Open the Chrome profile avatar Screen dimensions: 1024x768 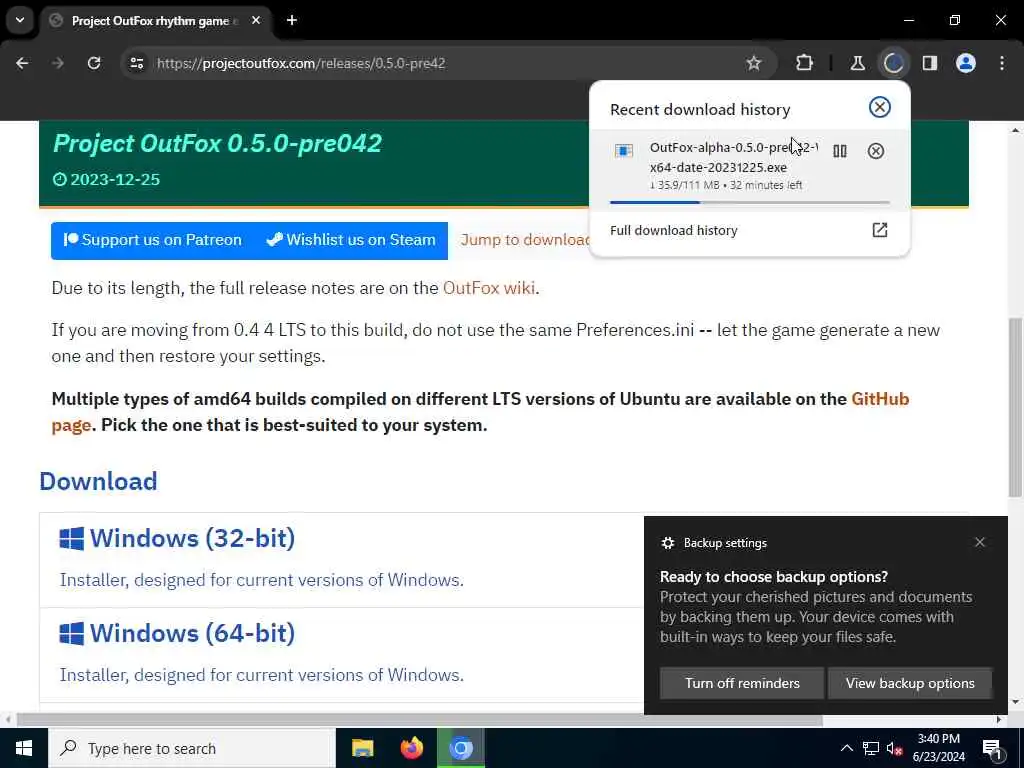pyautogui.click(x=966, y=63)
